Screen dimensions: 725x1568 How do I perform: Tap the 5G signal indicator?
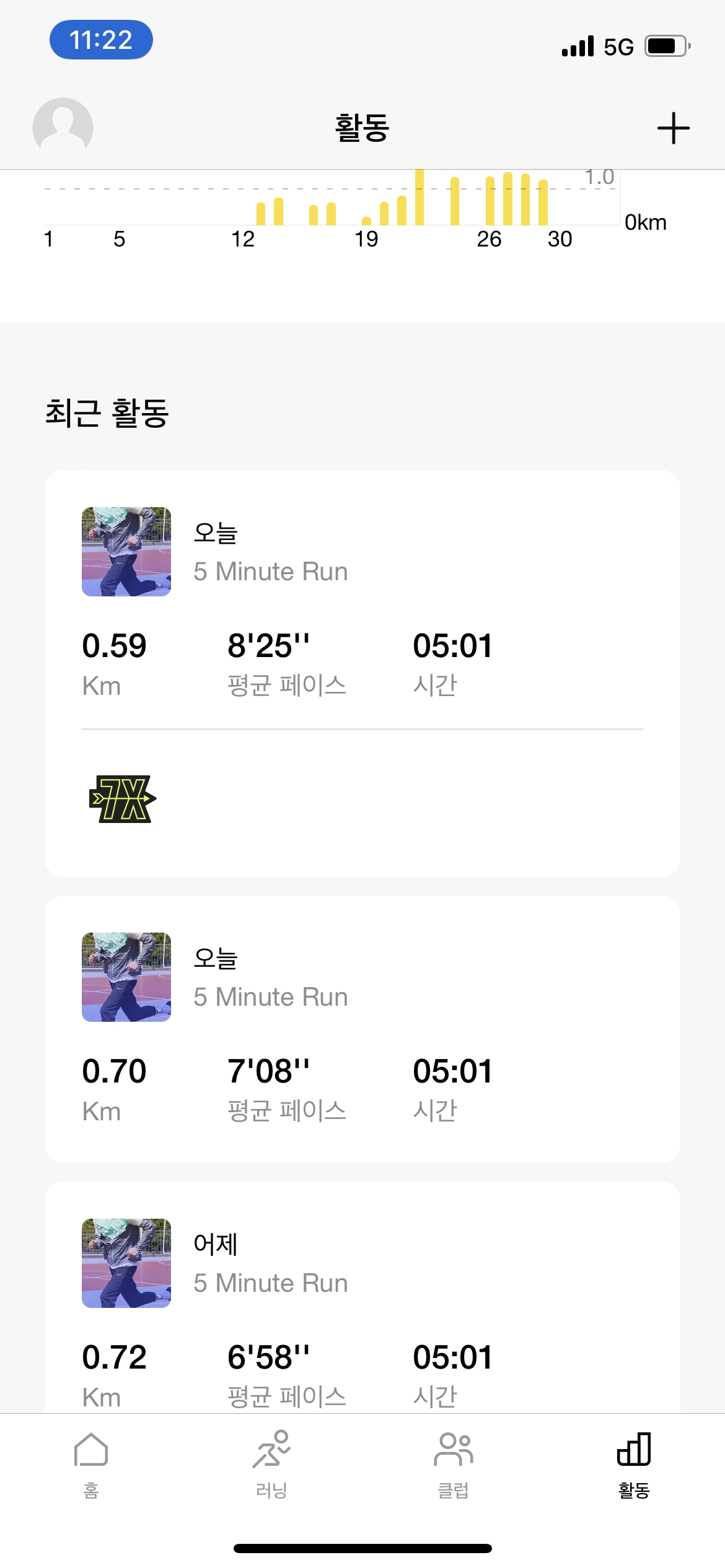click(x=618, y=47)
